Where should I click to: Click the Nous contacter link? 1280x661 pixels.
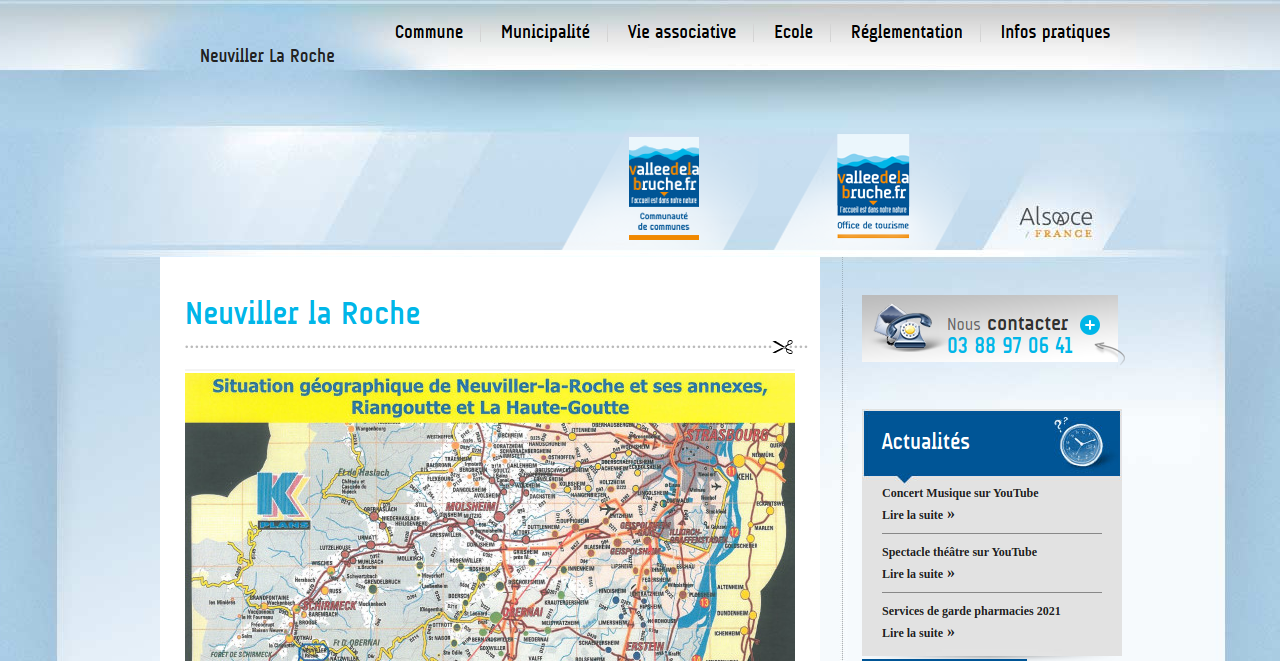1007,324
